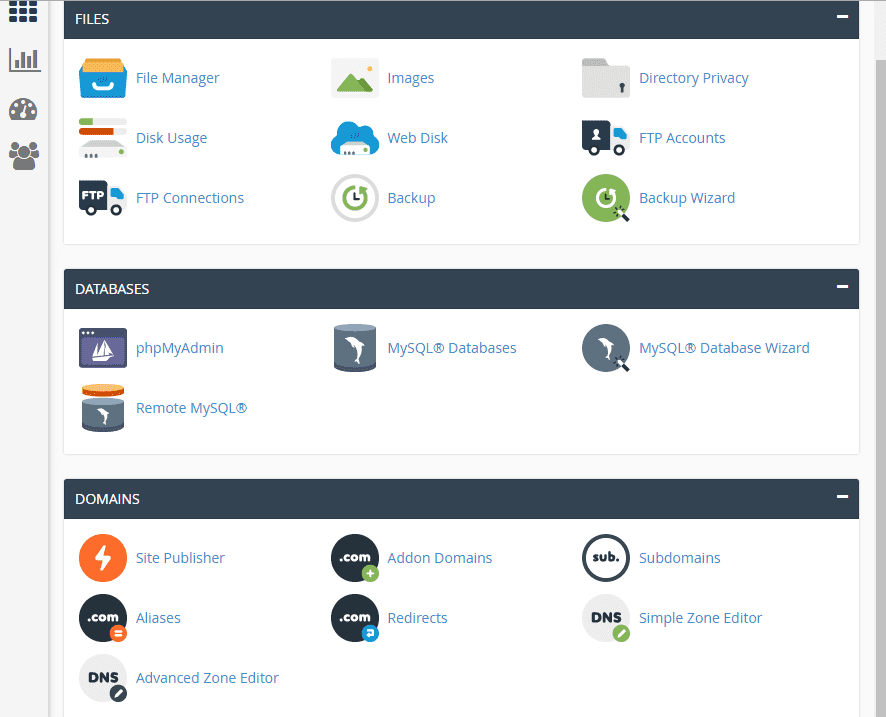Launch phpMyAdmin

[x=179, y=347]
